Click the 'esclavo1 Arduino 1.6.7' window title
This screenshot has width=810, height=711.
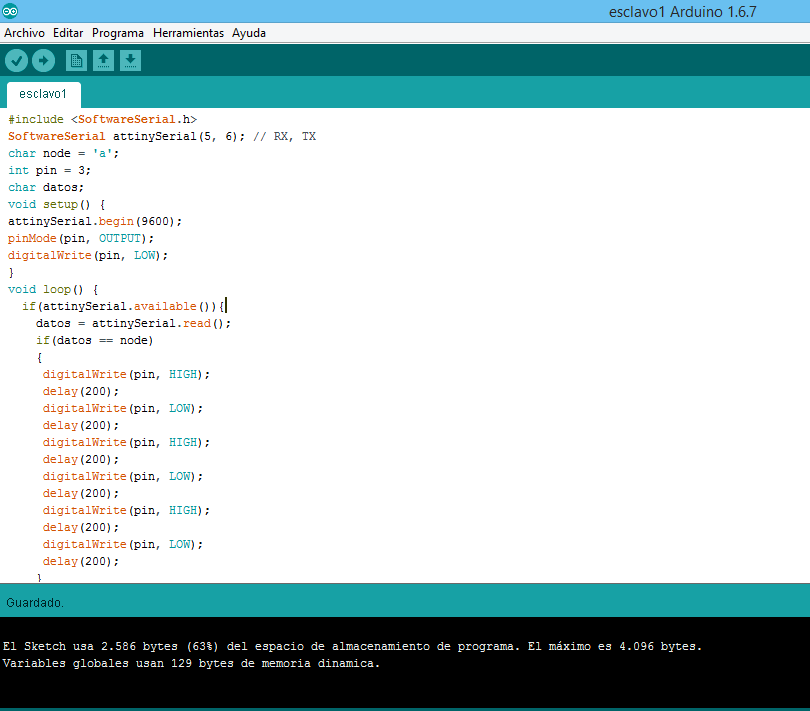click(x=682, y=12)
